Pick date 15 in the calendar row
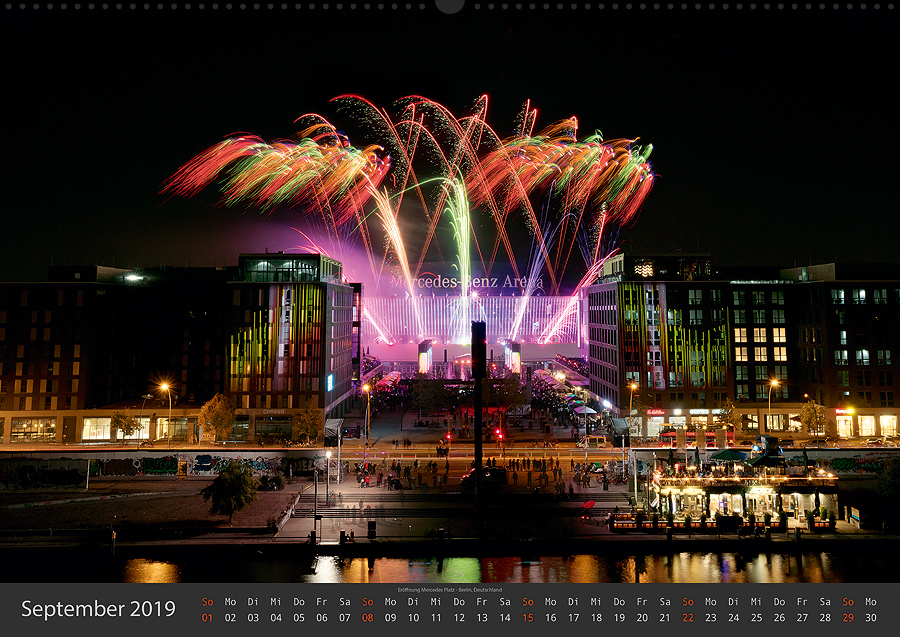900x637 pixels. tap(527, 618)
